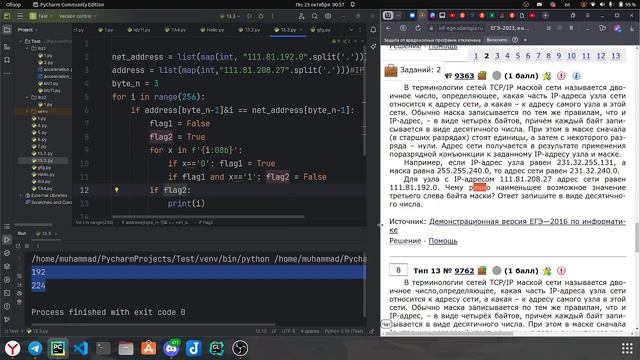Open Search Everywhere magnifier in PyCharm
The height and width of the screenshot is (360, 640).
pyautogui.click(x=315, y=16)
